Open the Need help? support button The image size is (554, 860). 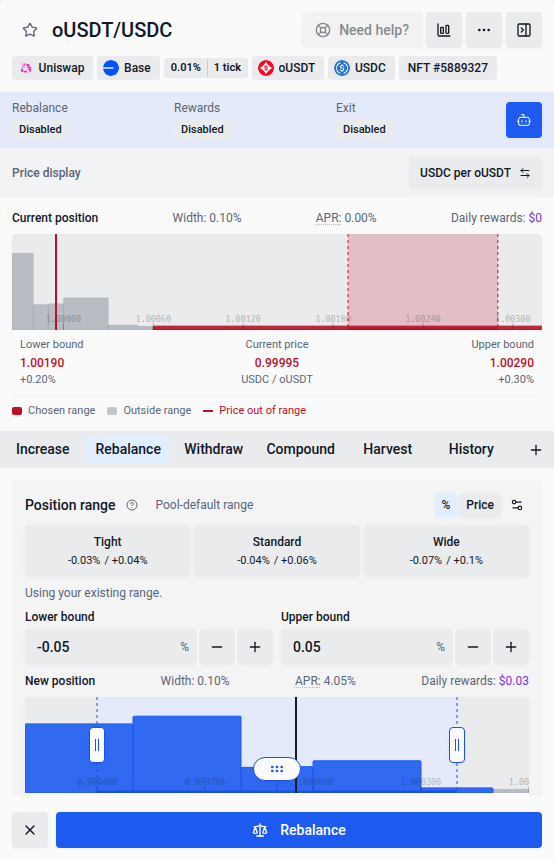(x=362, y=30)
